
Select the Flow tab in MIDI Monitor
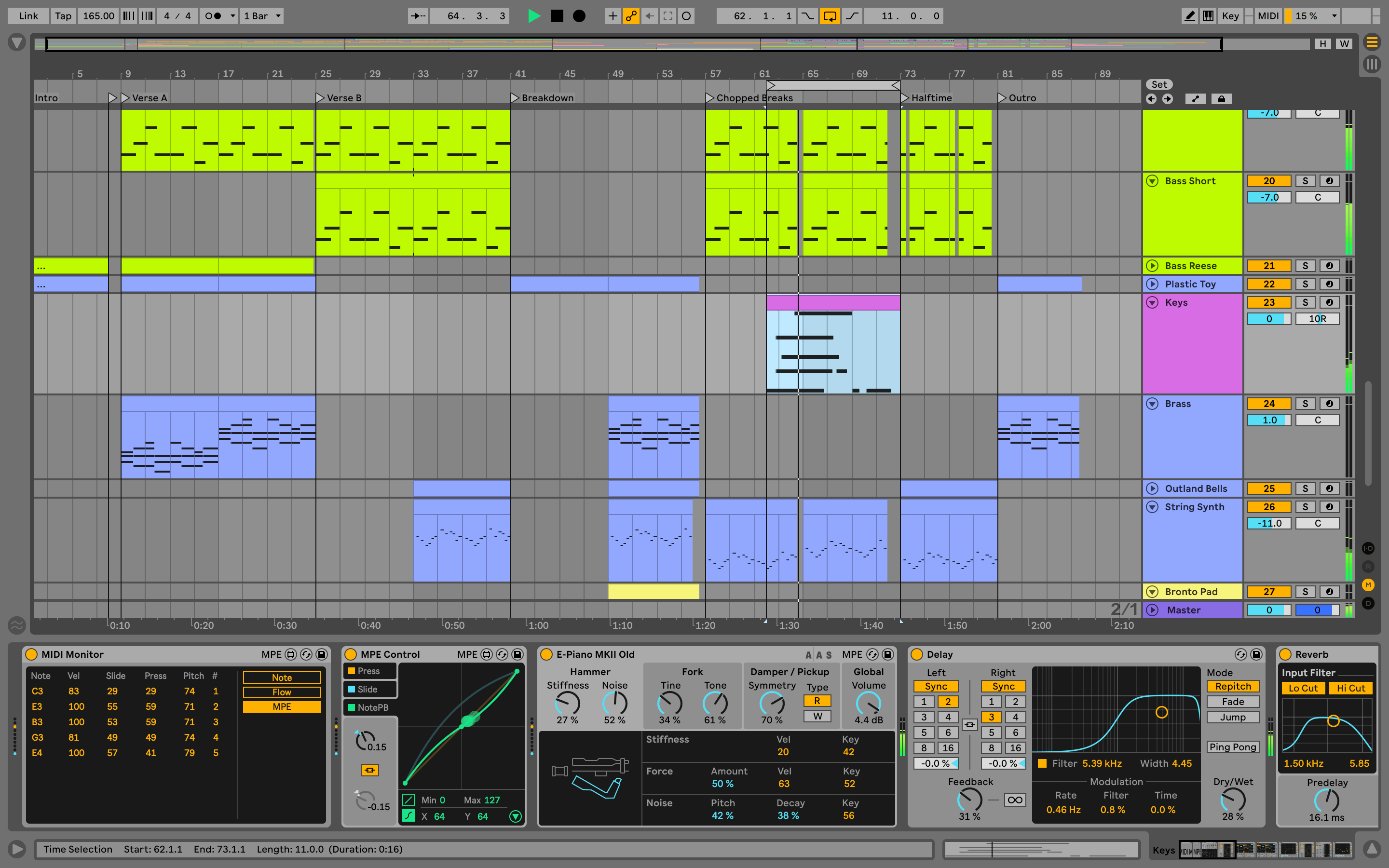pos(281,692)
